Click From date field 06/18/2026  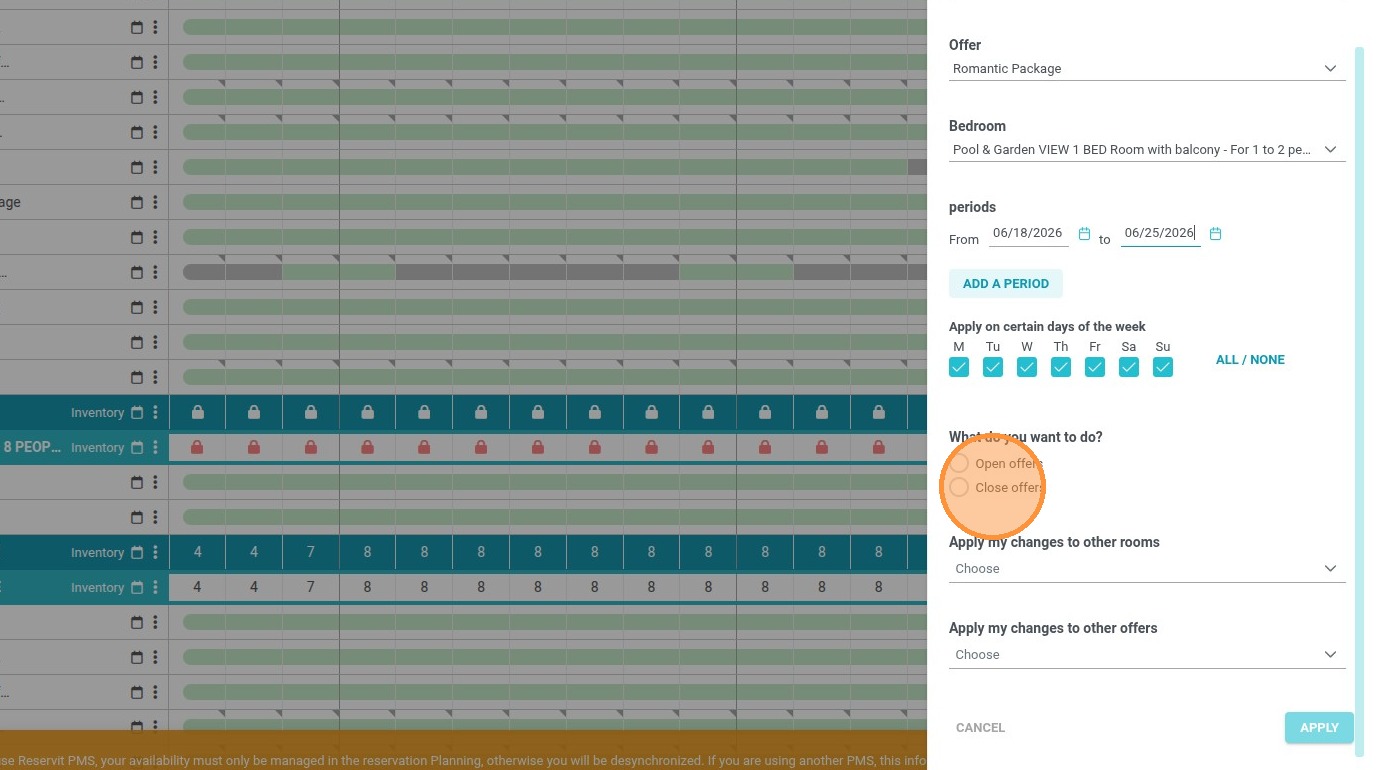[x=1028, y=233]
